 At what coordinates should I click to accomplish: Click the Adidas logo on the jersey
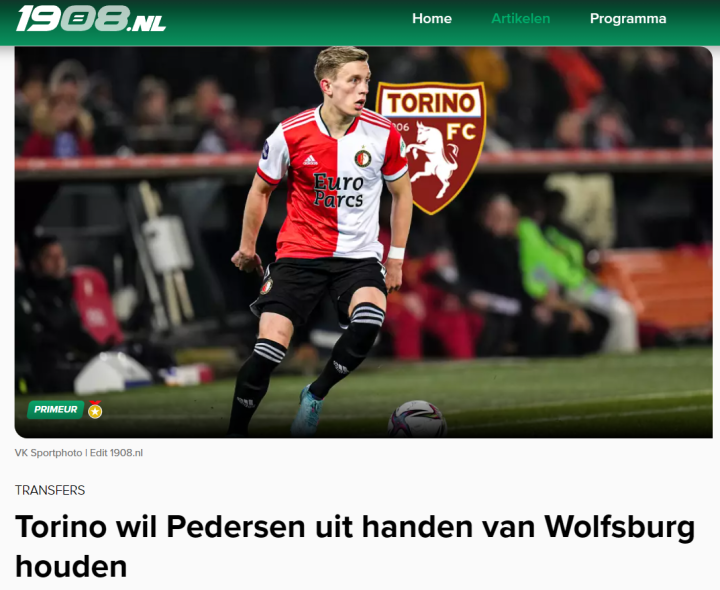[x=310, y=160]
